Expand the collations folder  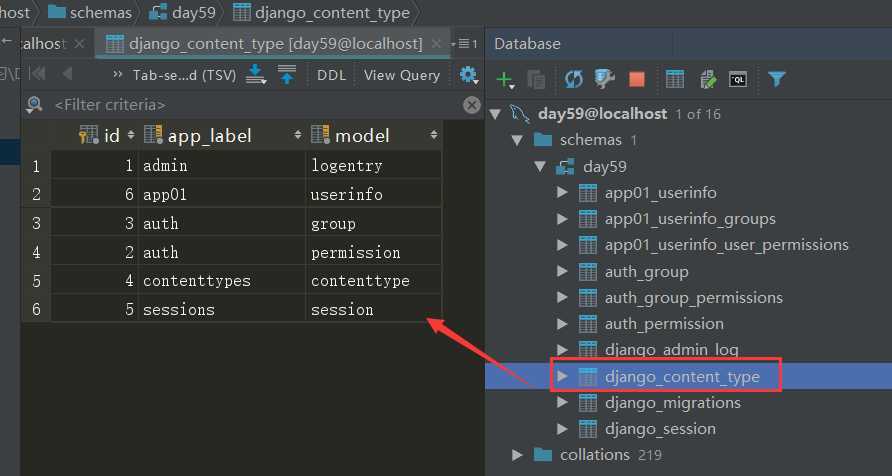click(517, 455)
